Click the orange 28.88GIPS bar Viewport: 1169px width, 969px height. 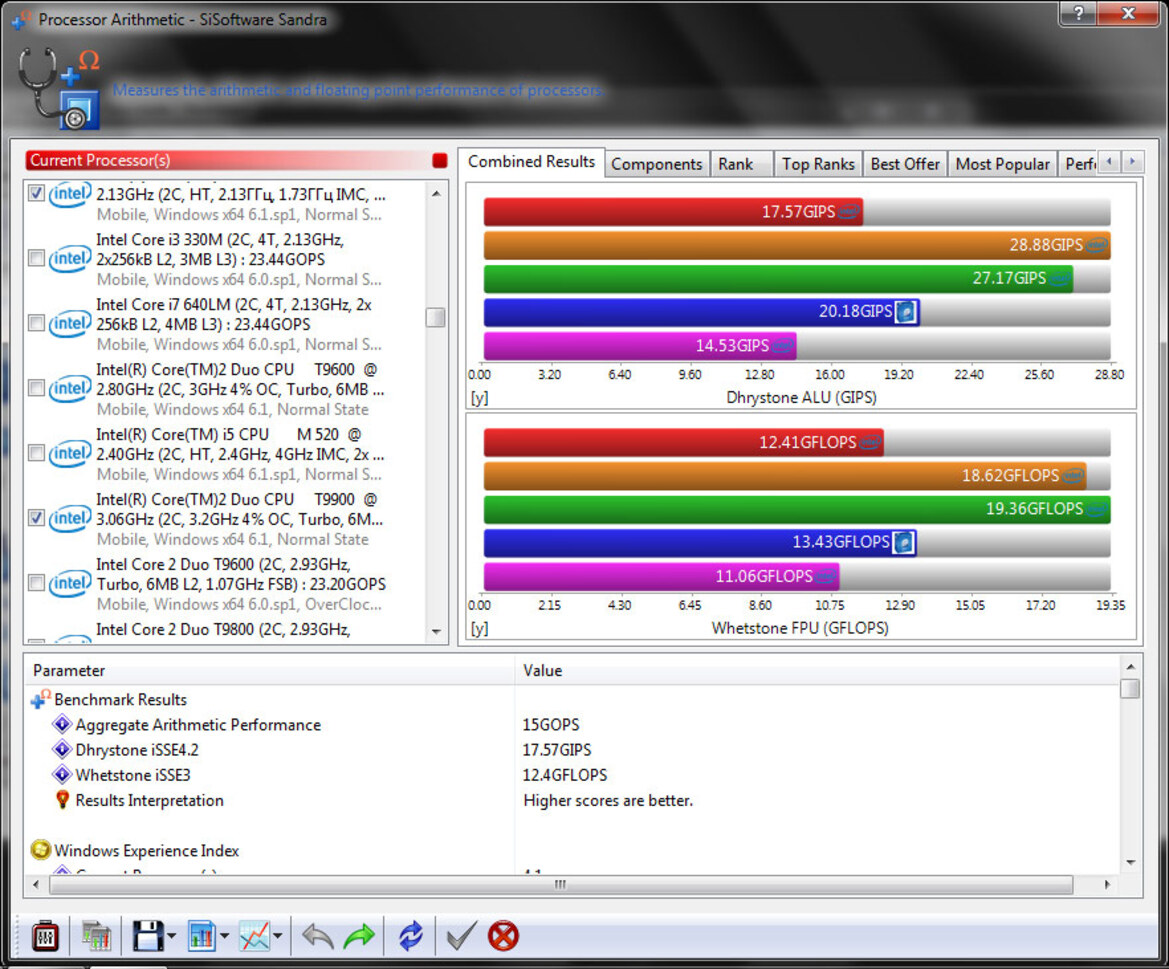[x=797, y=245]
